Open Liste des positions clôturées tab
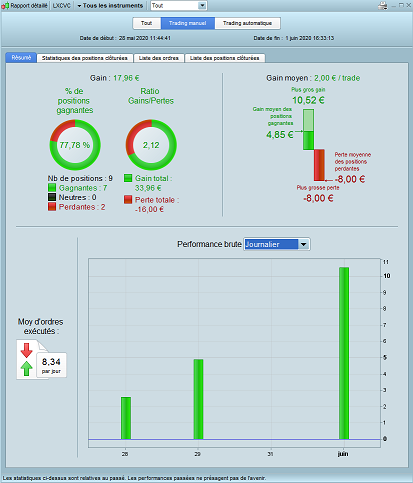The height and width of the screenshot is (483, 413). tap(225, 58)
